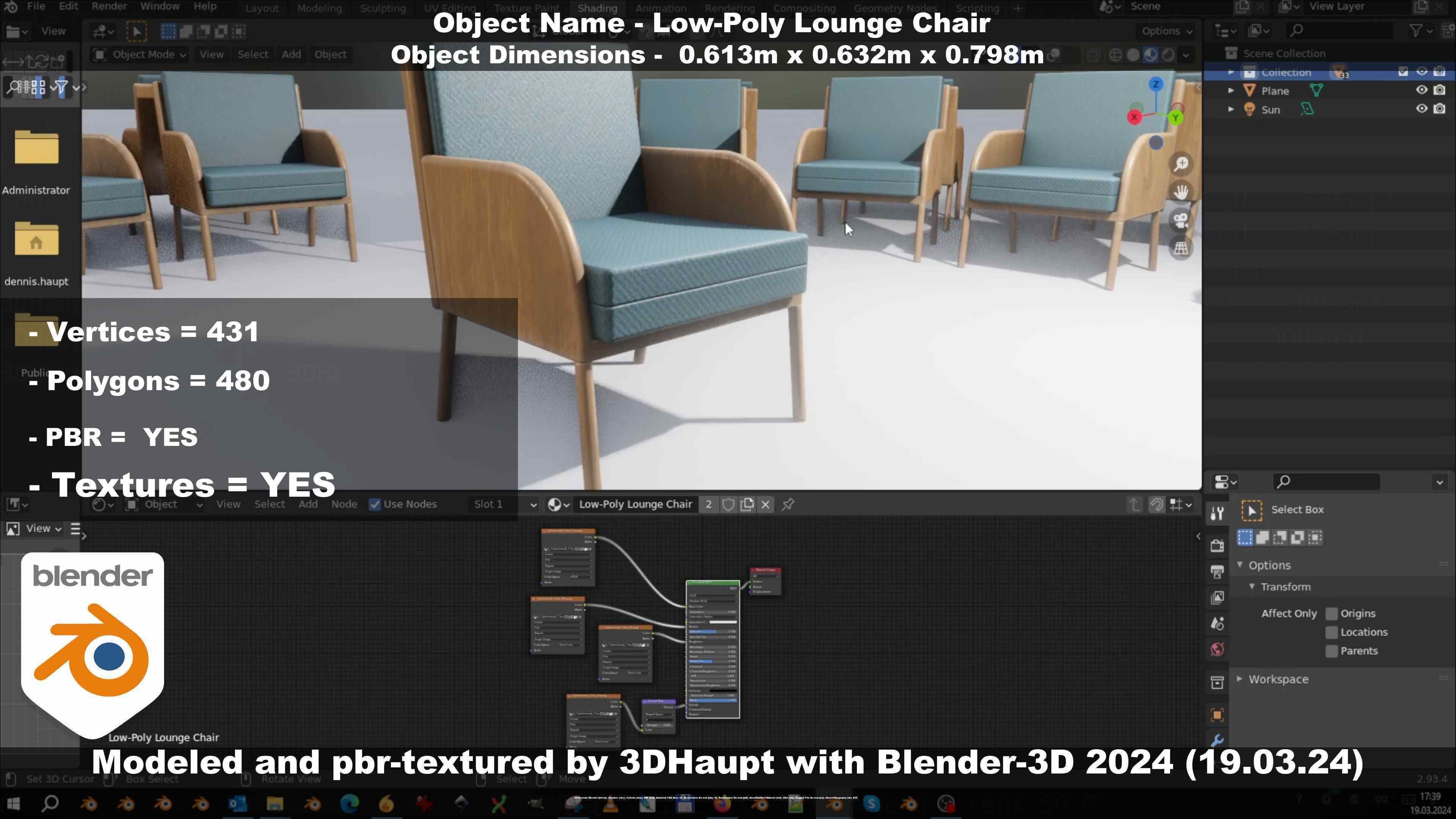
Task: Enable Affect Only Parents checkbox
Action: [1332, 651]
